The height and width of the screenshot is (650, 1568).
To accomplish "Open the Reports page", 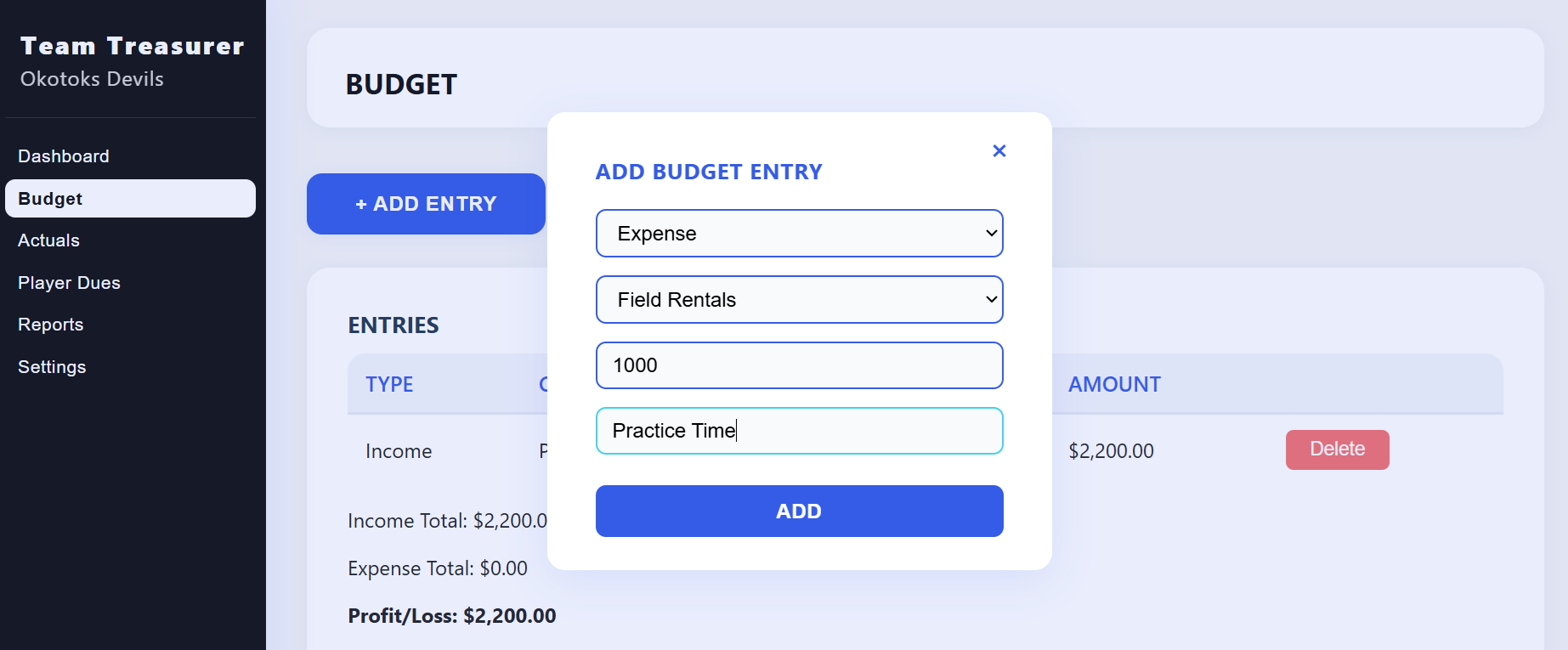I will pyautogui.click(x=50, y=324).
